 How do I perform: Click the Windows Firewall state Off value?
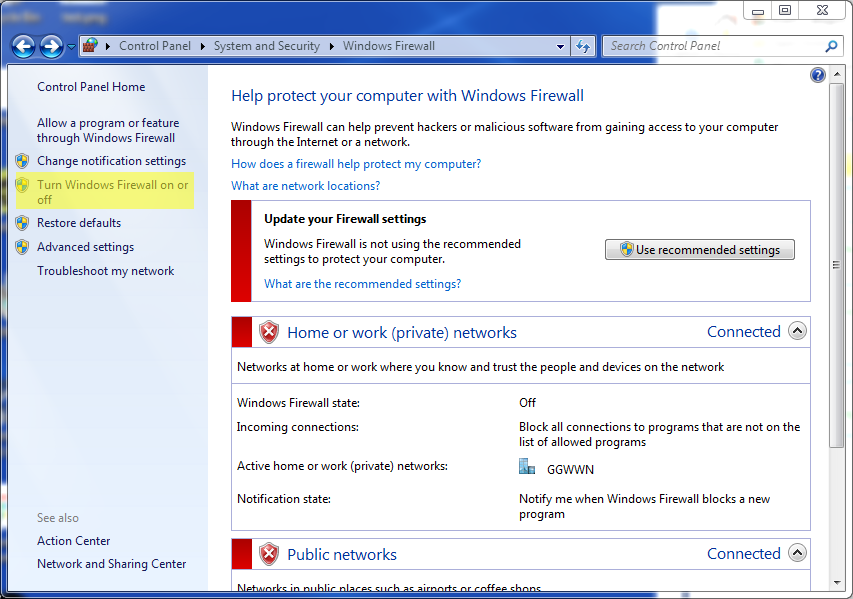(527, 403)
